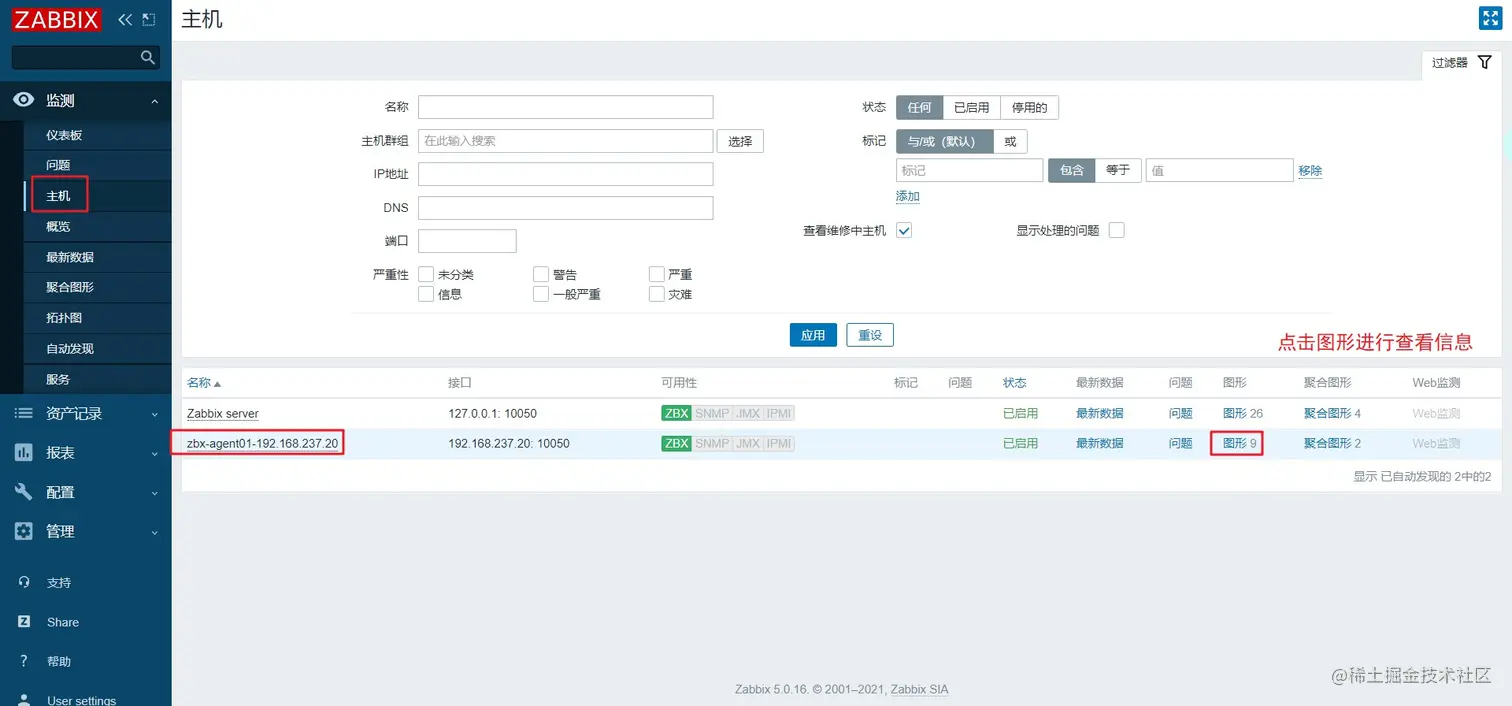Click the bar chart icon beside 报表
Screen dimensions: 1512x706
[23, 452]
